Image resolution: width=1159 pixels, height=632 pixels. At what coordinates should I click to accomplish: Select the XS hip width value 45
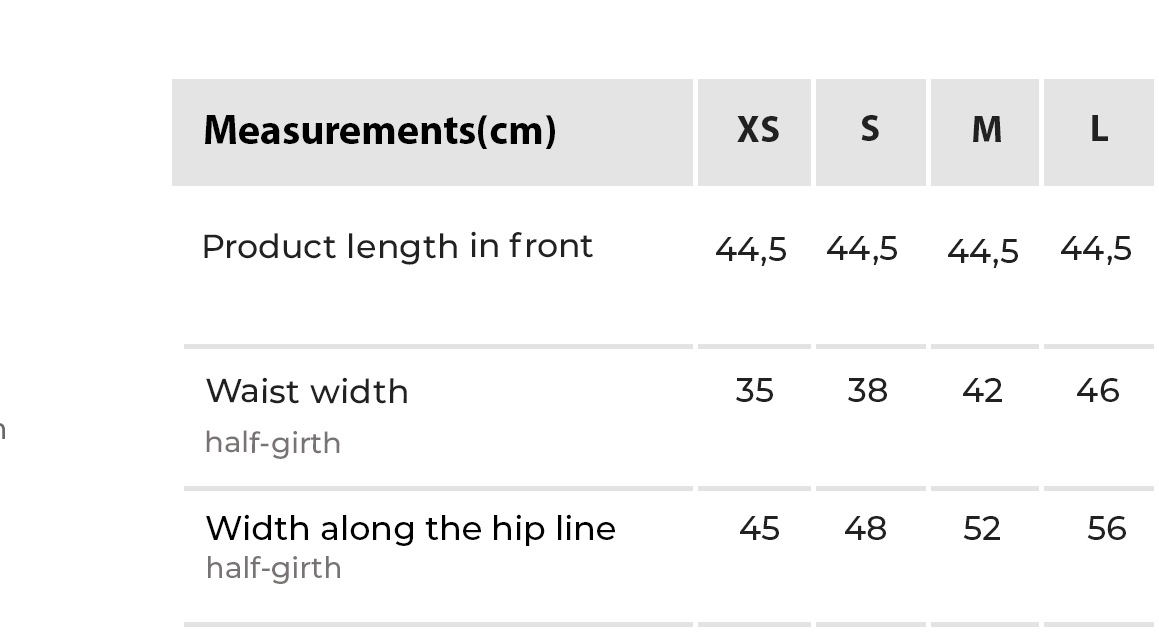pyautogui.click(x=759, y=528)
